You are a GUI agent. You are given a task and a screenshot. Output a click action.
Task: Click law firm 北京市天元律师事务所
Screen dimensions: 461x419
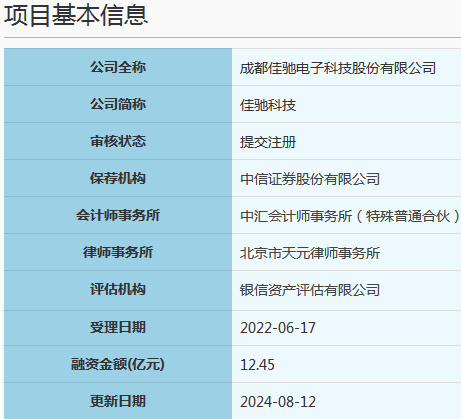pyautogui.click(x=310, y=253)
